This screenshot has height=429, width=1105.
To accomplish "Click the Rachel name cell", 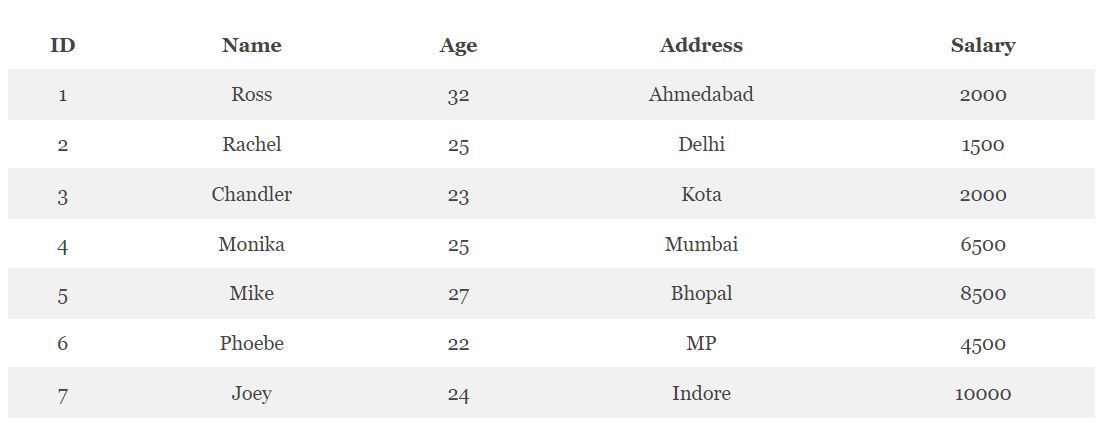I will point(252,144).
